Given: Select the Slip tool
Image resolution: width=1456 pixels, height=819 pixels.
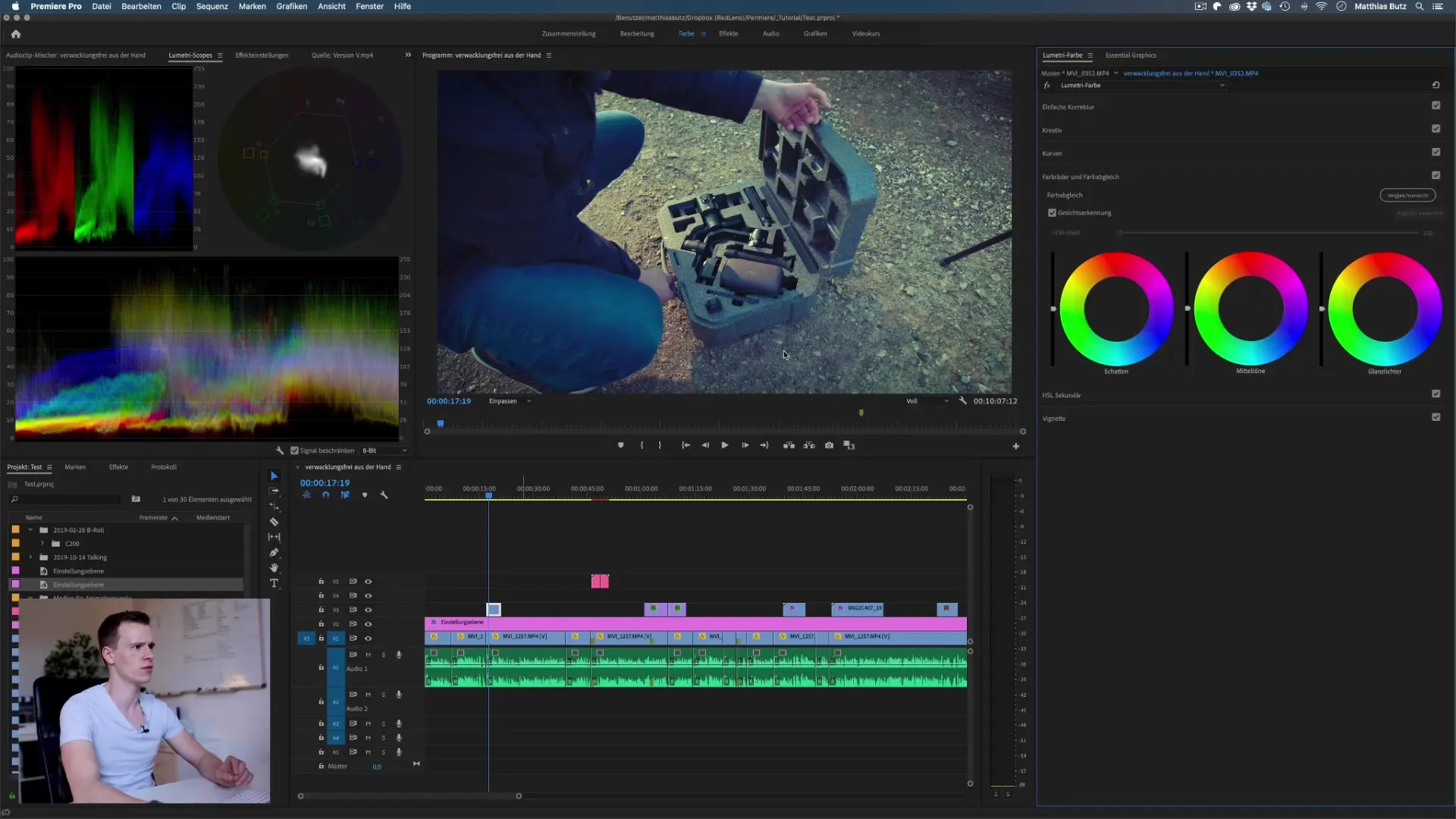Looking at the screenshot, I should (x=274, y=537).
